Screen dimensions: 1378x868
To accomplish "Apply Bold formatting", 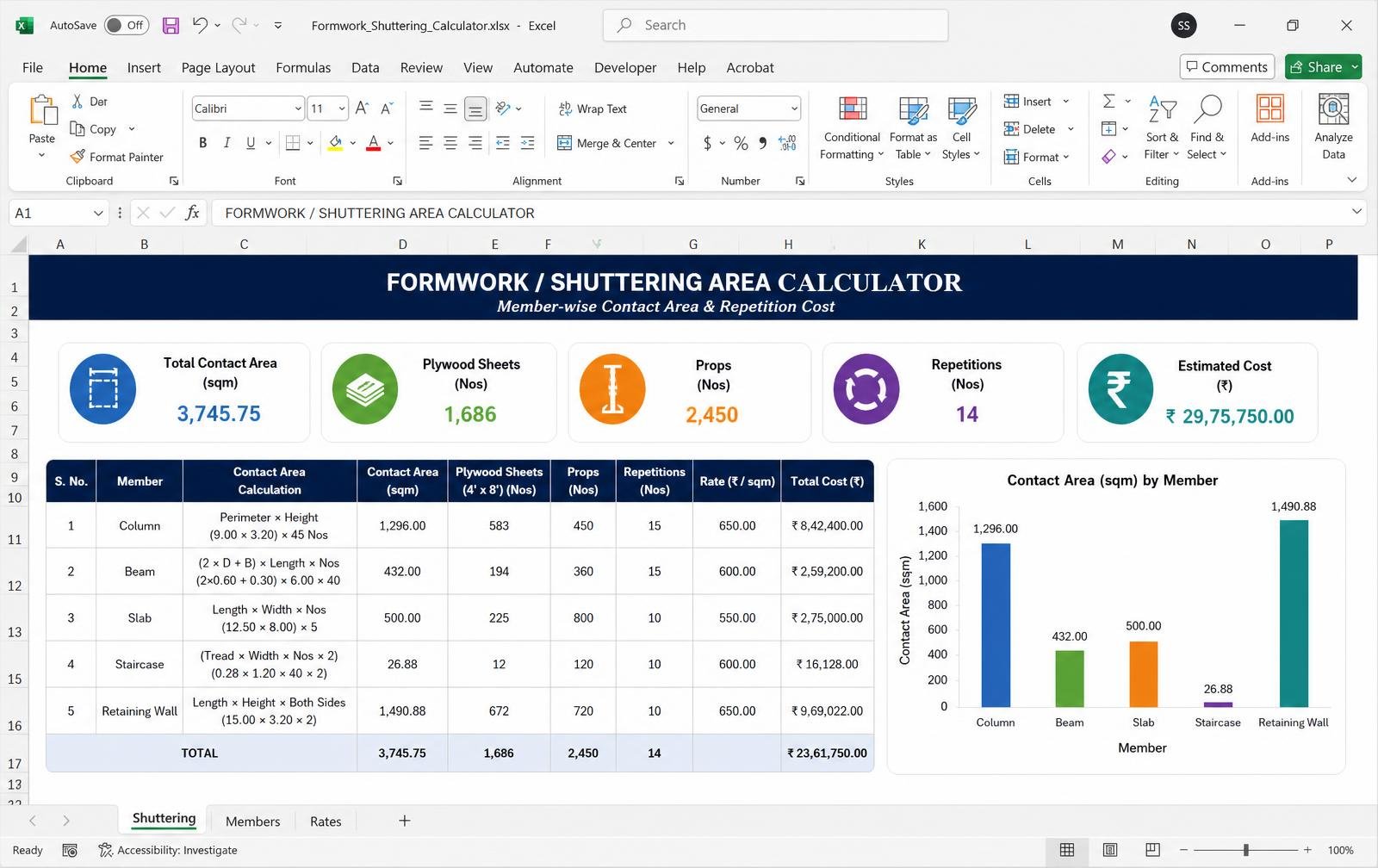I will [202, 143].
